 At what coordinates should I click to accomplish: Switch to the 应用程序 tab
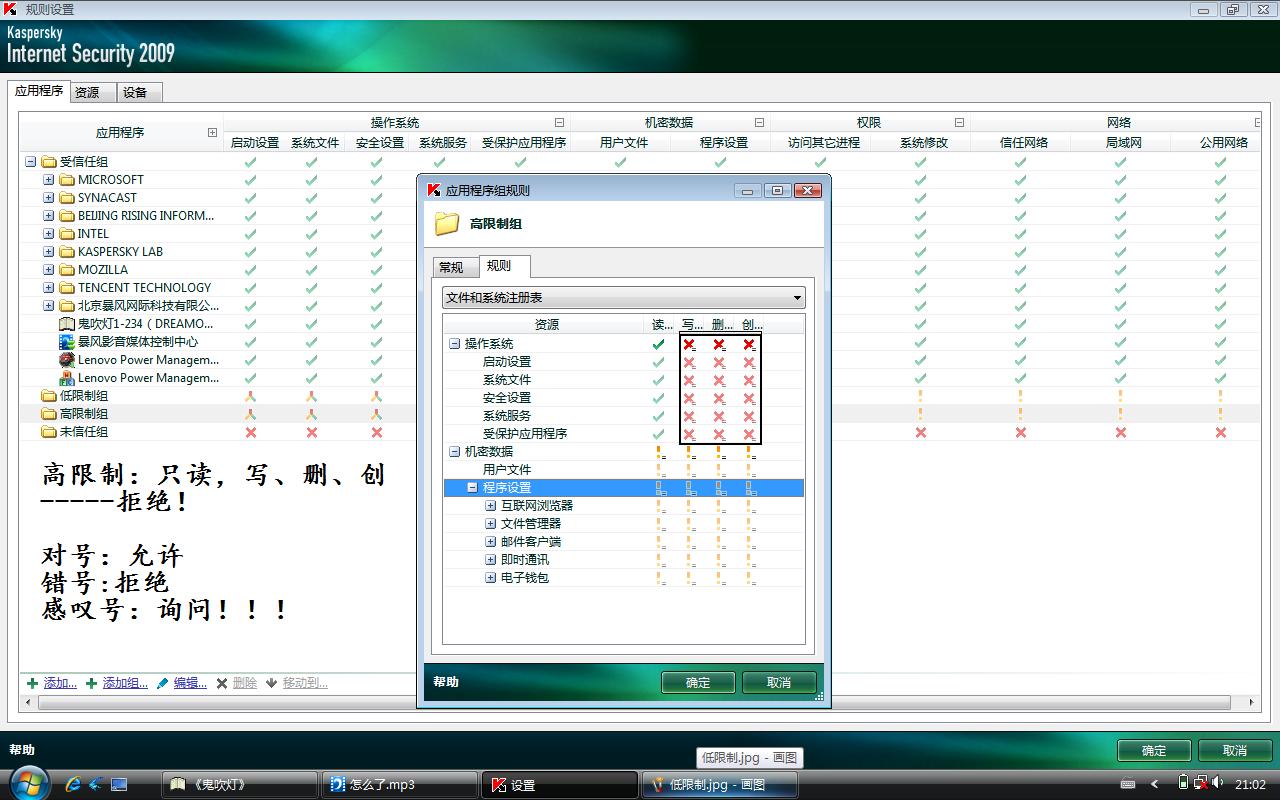tap(39, 91)
